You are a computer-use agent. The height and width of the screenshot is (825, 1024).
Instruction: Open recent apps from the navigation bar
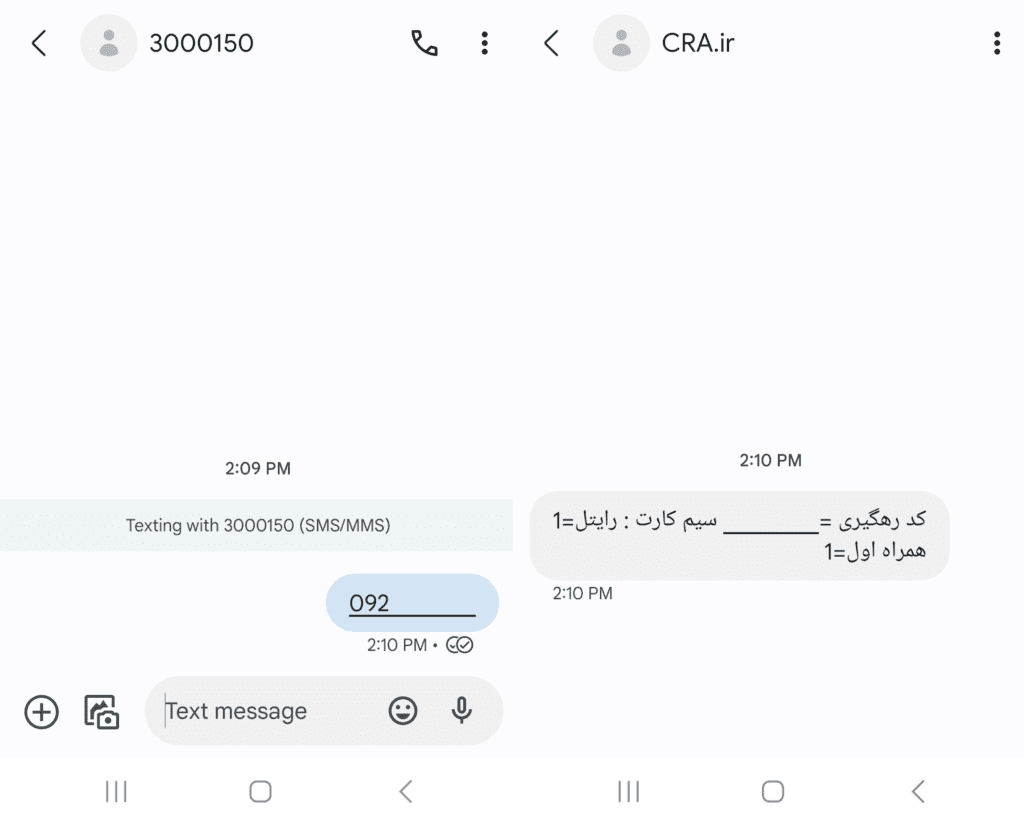tap(116, 790)
